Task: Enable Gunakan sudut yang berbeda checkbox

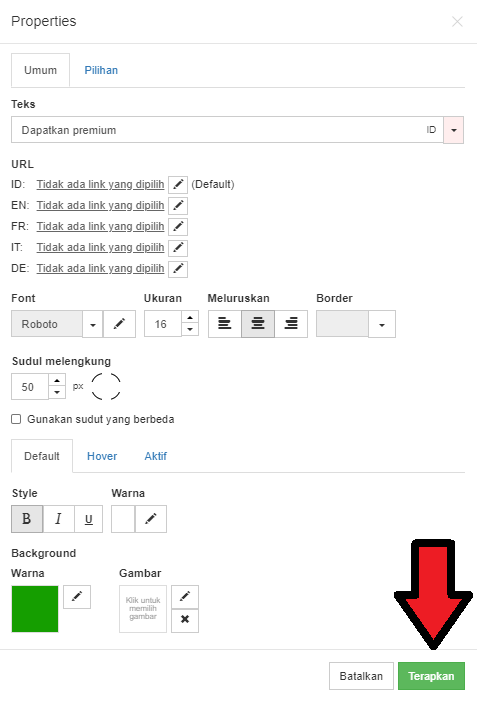Action: (x=16, y=419)
